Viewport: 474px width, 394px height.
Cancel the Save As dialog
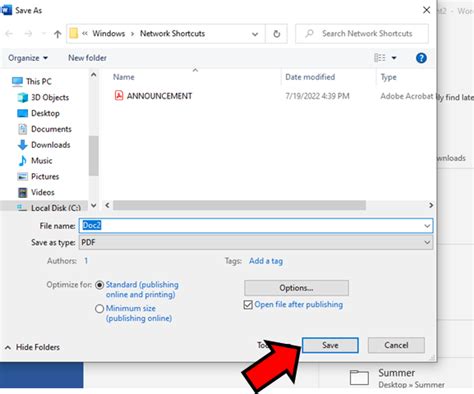(396, 345)
